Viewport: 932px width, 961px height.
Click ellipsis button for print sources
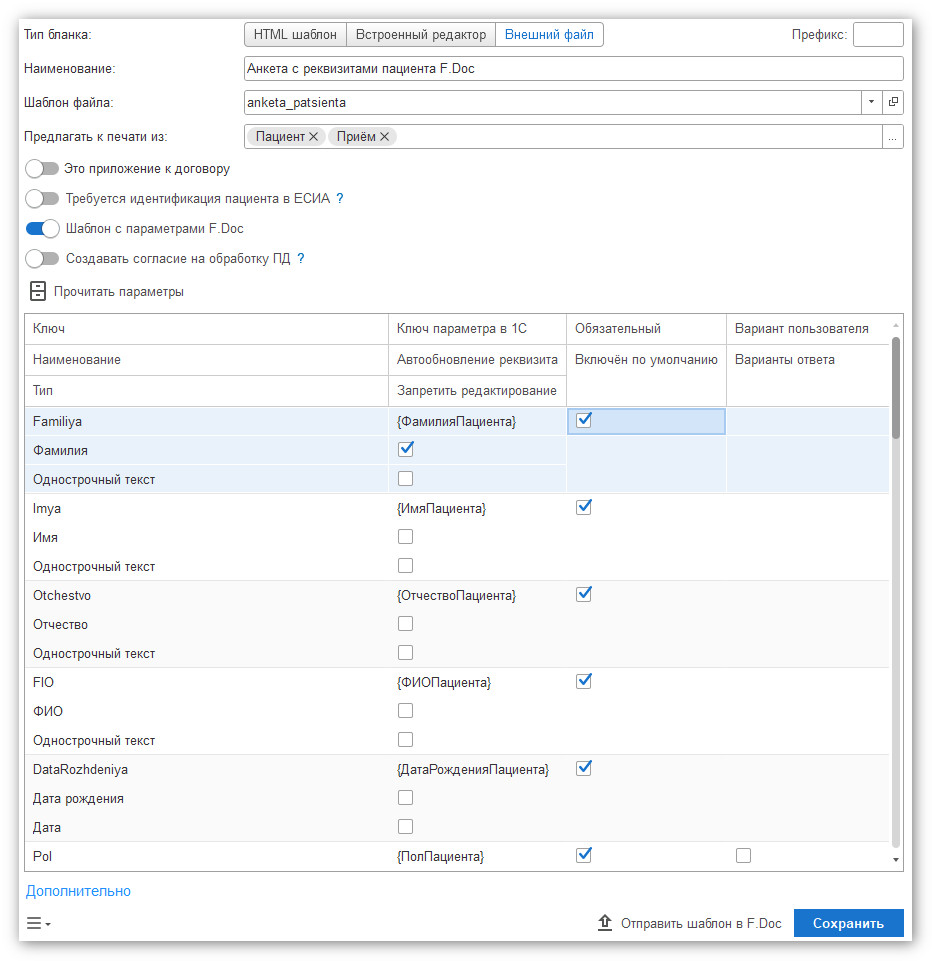point(893,137)
